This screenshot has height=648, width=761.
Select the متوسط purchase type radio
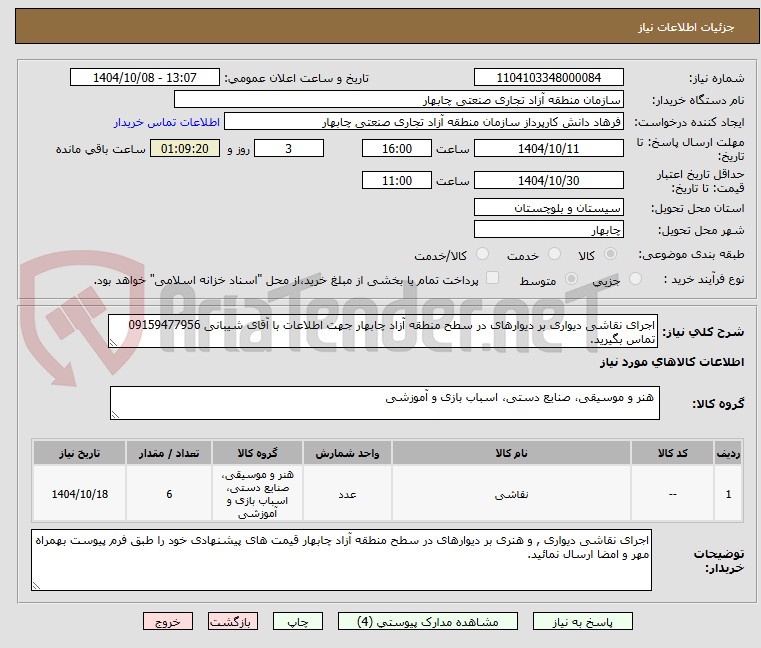[x=571, y=279]
